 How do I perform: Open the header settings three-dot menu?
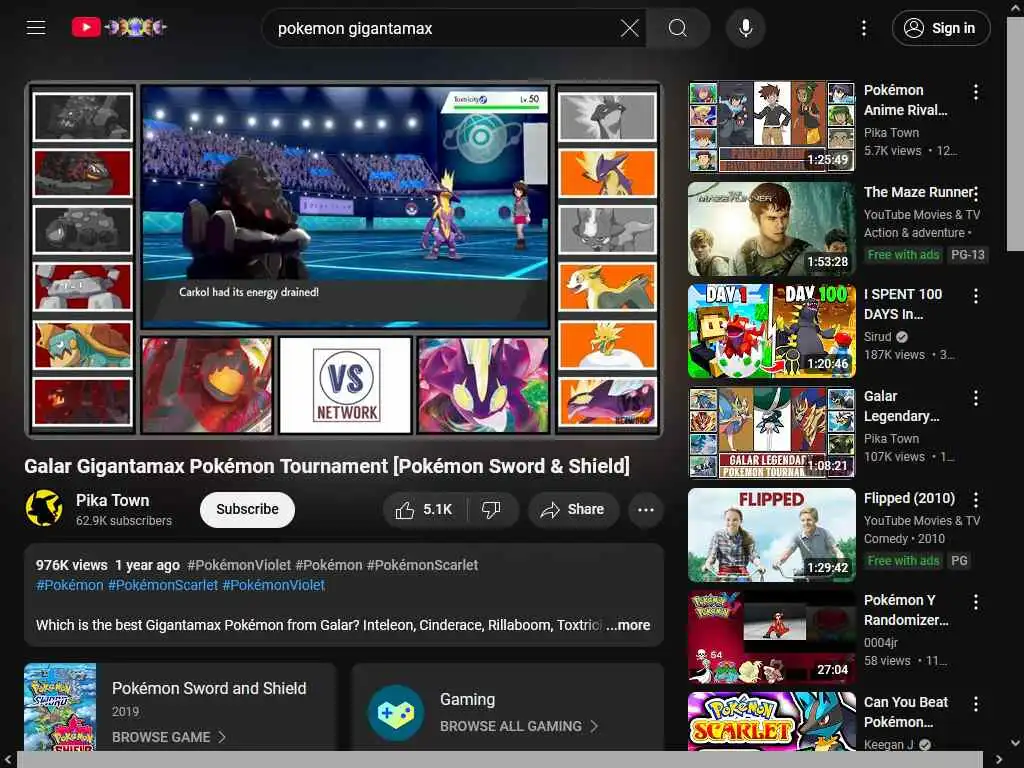(863, 28)
